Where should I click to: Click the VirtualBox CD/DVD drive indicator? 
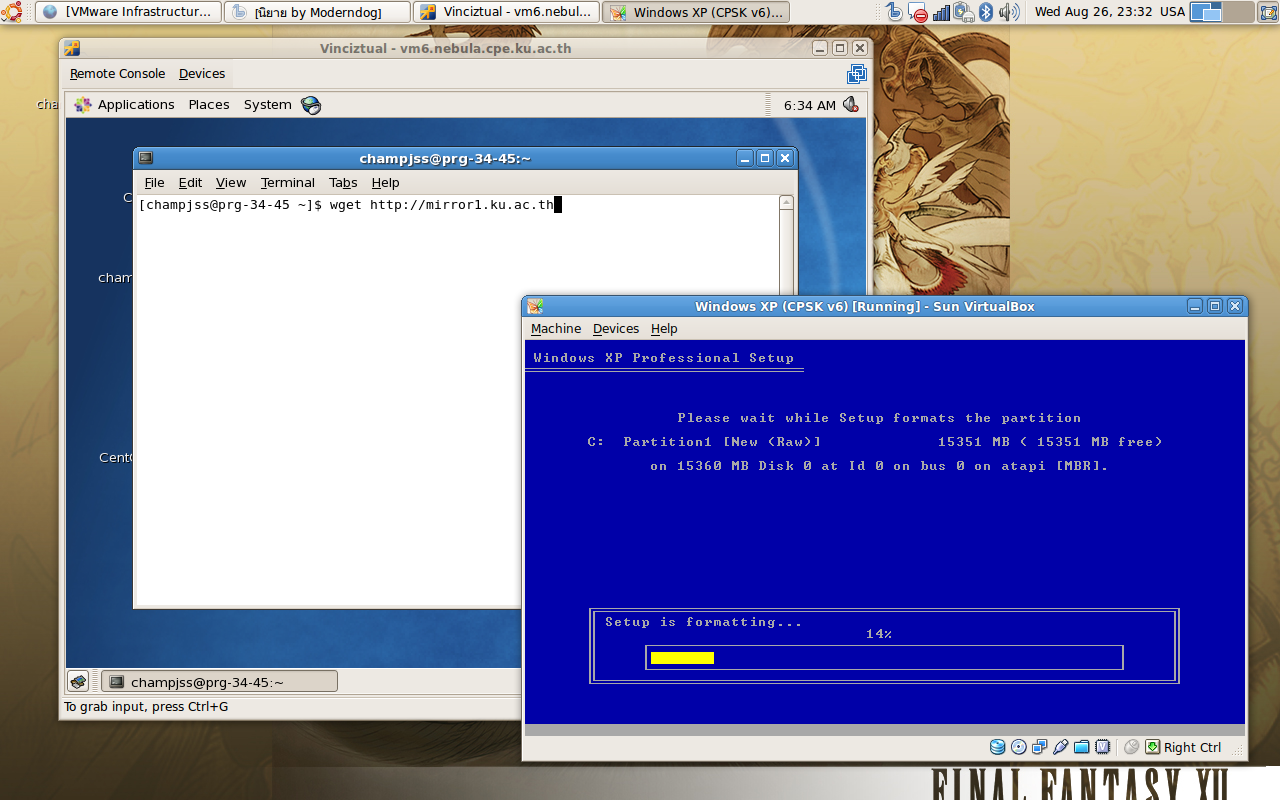click(x=1018, y=747)
